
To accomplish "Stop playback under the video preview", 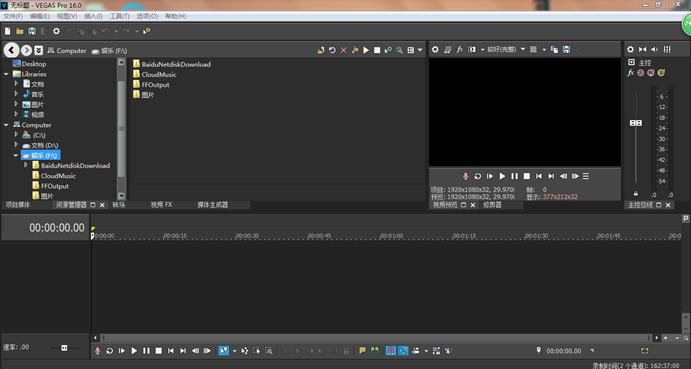I will click(527, 176).
